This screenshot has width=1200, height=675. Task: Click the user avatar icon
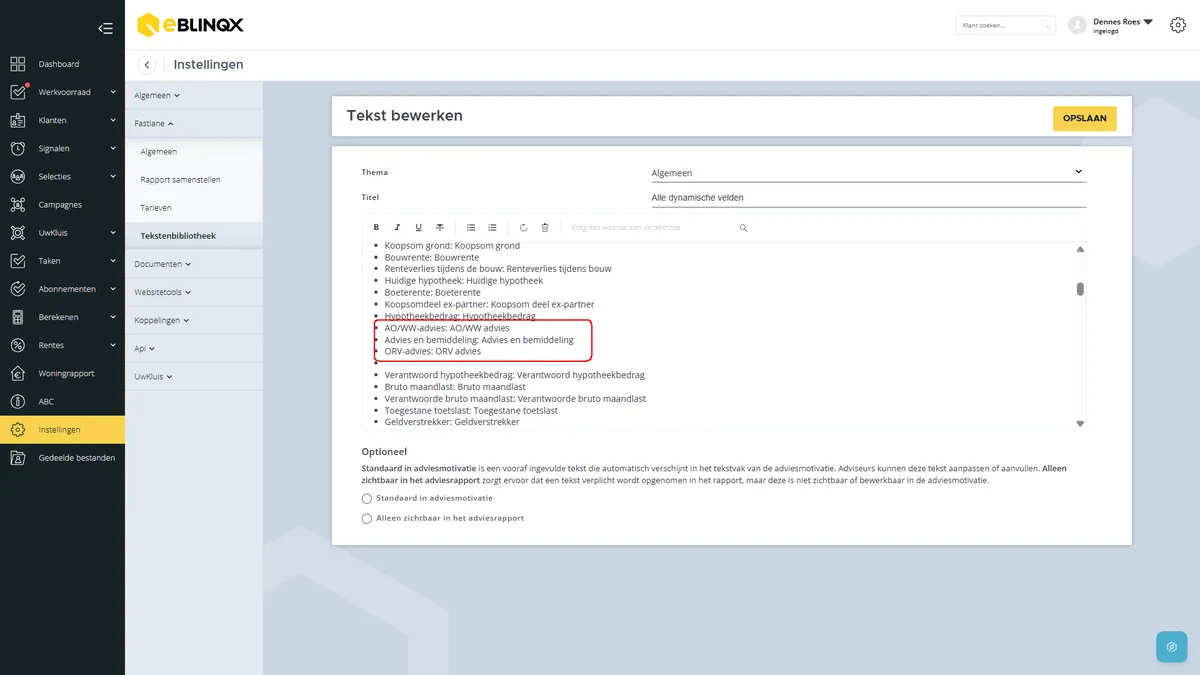tap(1077, 25)
